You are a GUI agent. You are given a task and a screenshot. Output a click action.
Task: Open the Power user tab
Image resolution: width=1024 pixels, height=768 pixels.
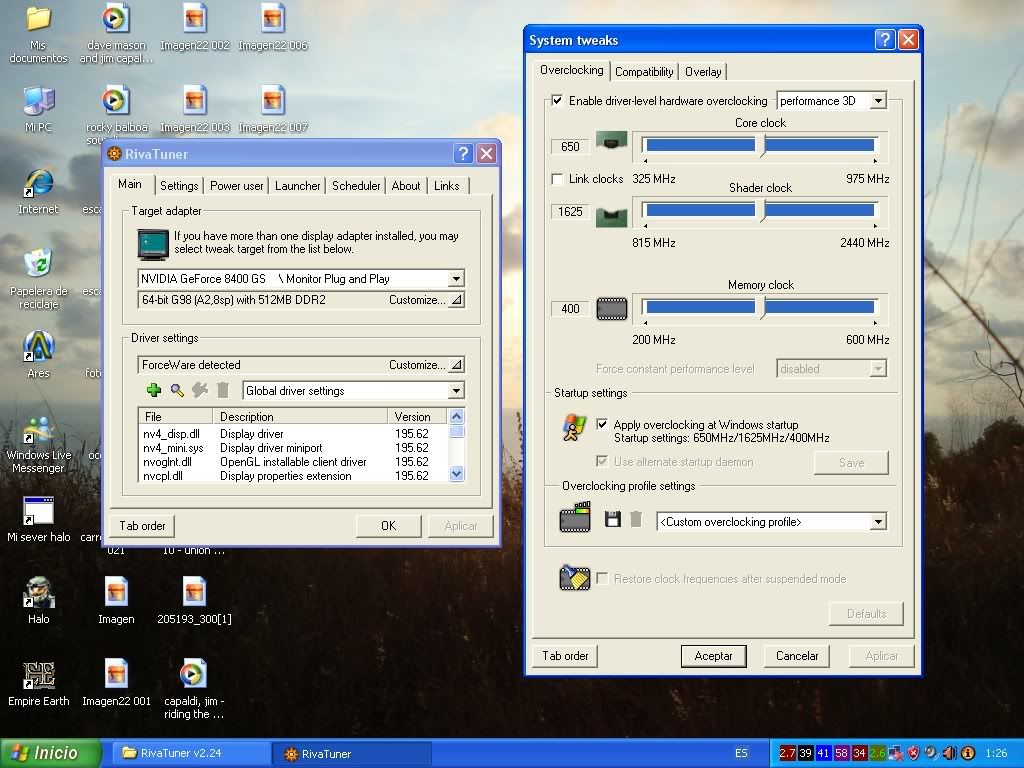(236, 185)
